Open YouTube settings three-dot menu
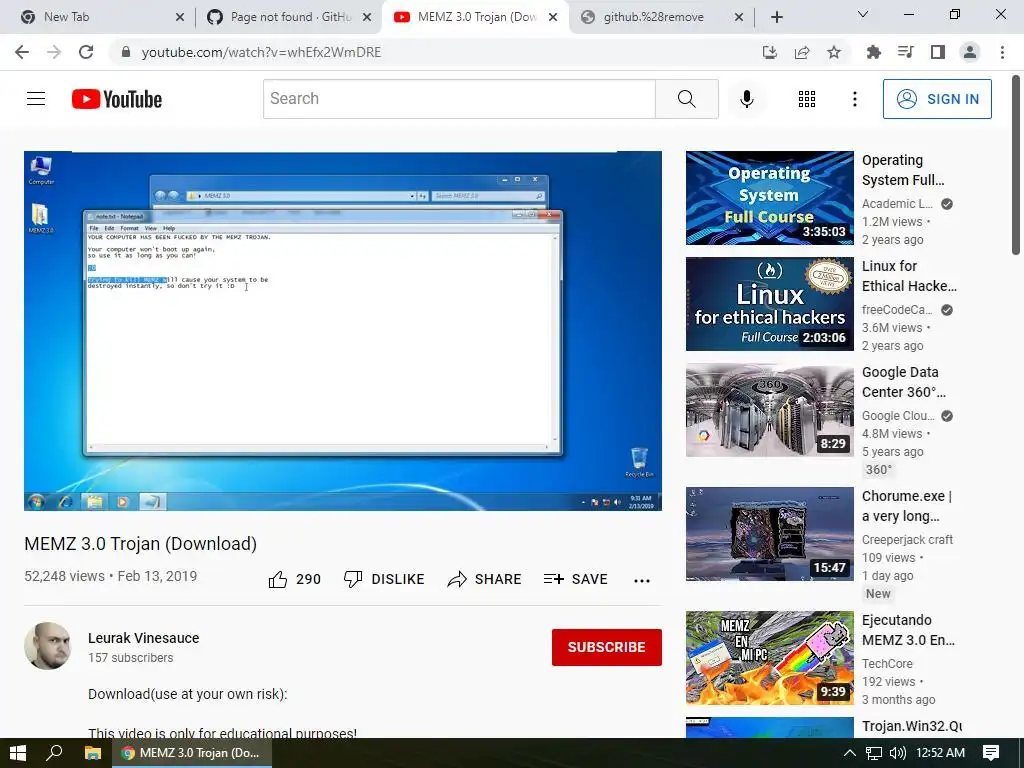The width and height of the screenshot is (1024, 768). [854, 99]
